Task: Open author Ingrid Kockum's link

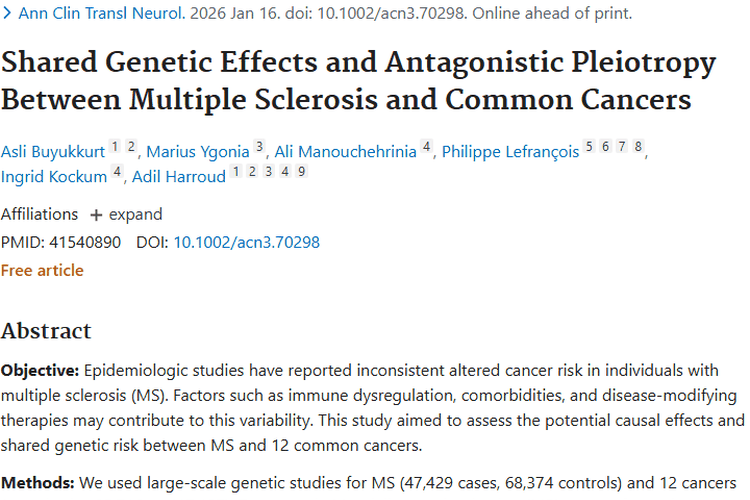Action: click(x=54, y=177)
